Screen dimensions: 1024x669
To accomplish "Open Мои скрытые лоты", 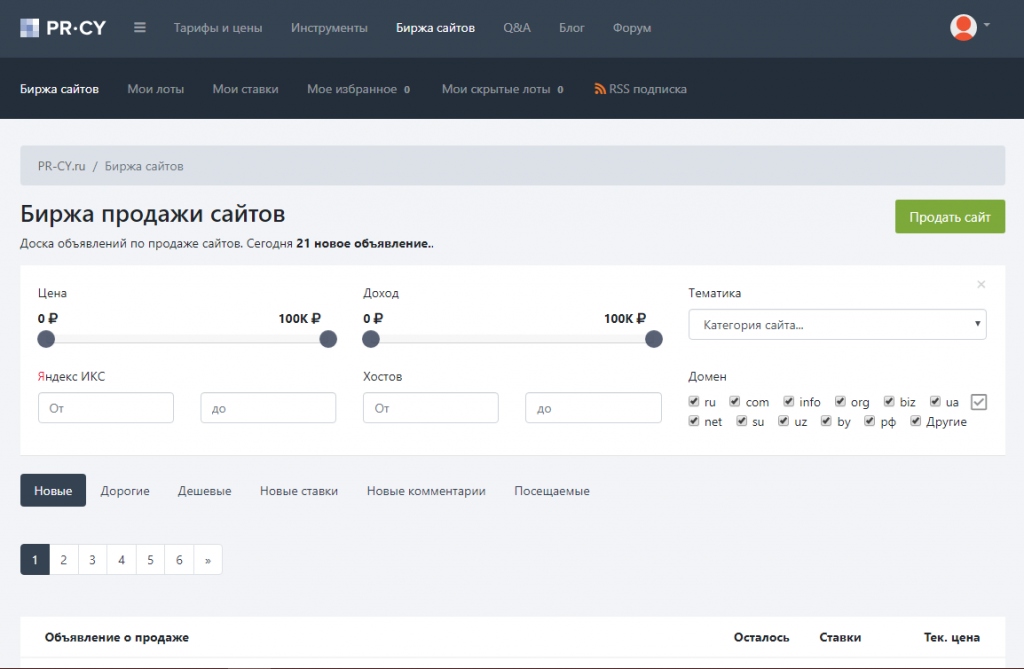I will click(502, 89).
